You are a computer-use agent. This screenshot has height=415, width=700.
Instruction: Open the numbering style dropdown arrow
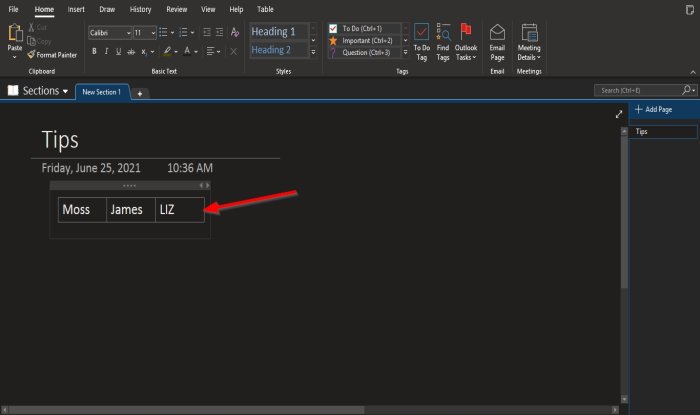pos(192,33)
